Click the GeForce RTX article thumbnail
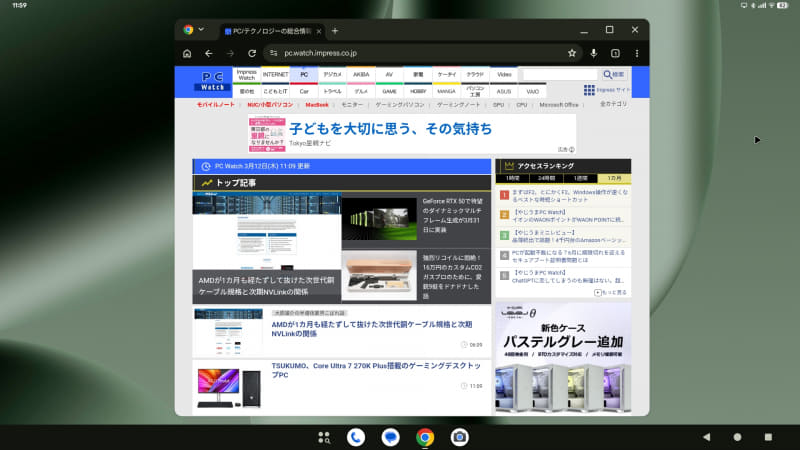Image resolution: width=800 pixels, height=450 pixels. click(379, 218)
